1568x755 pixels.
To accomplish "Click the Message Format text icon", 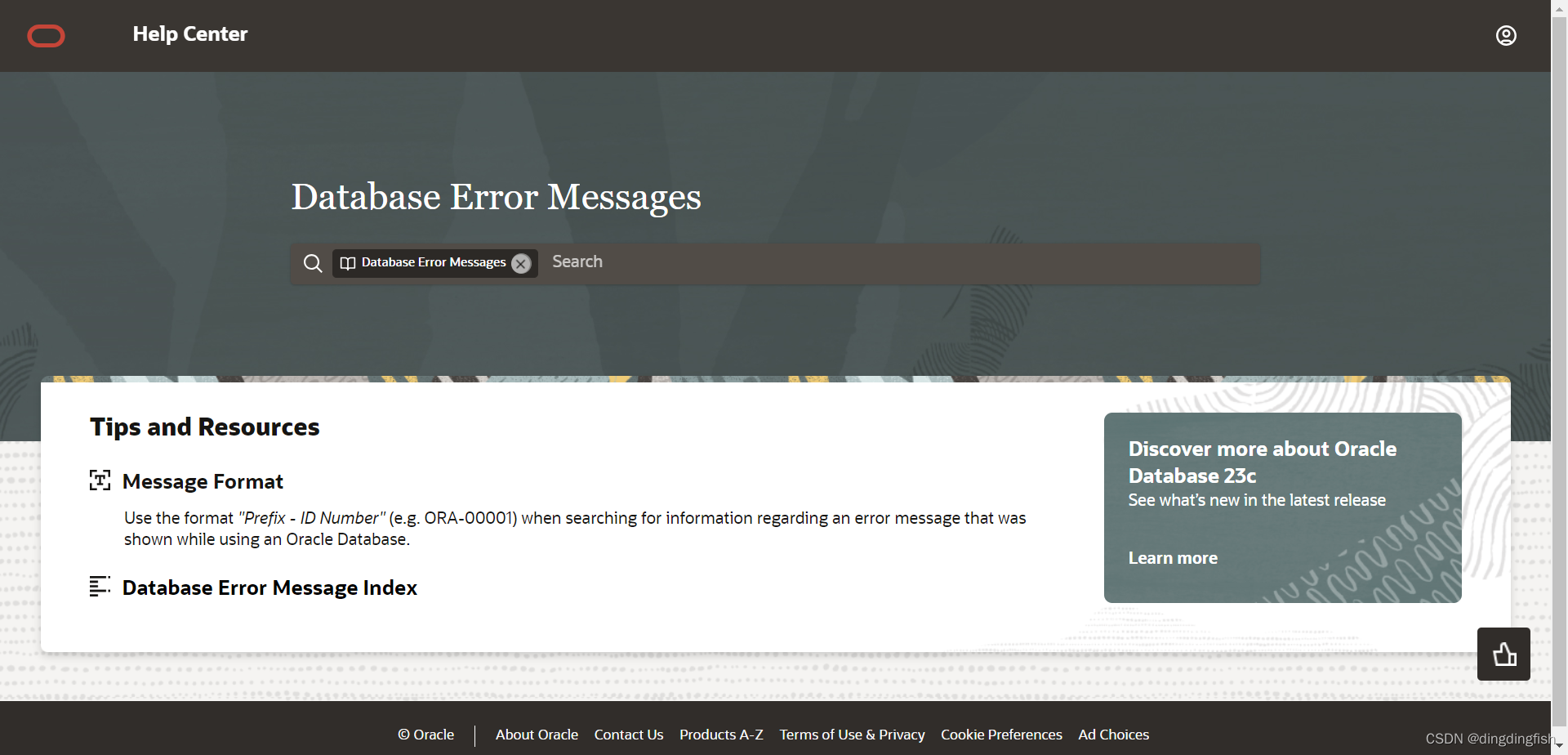I will [x=100, y=480].
